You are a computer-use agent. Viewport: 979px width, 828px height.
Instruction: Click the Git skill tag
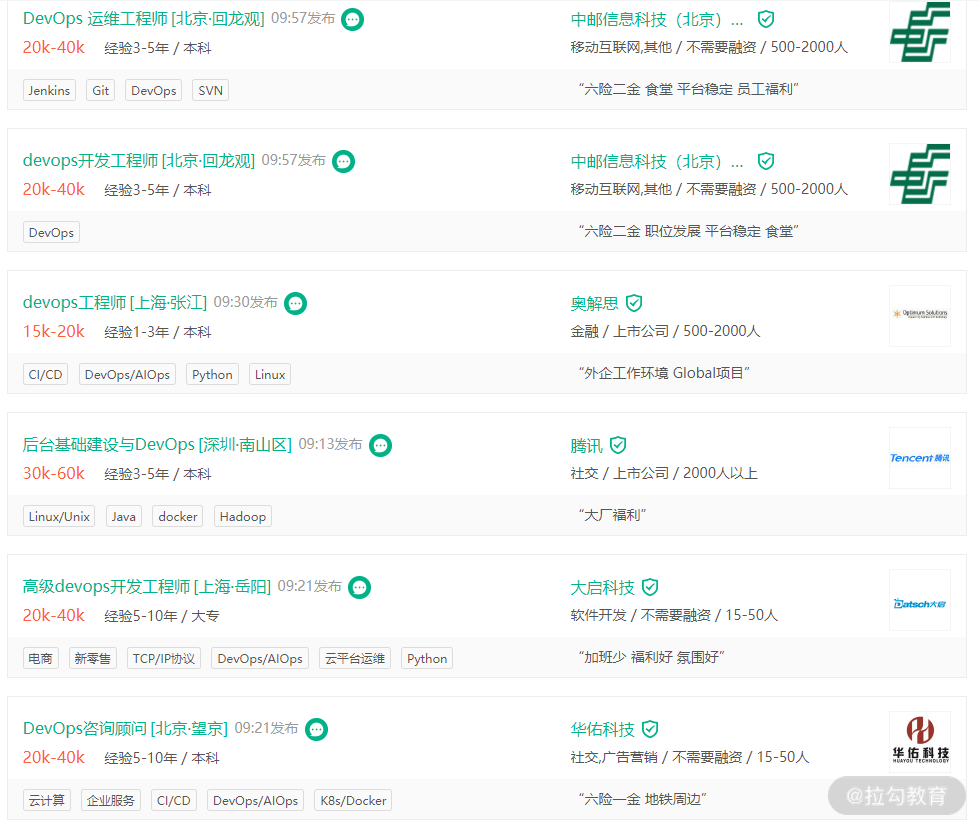[101, 91]
